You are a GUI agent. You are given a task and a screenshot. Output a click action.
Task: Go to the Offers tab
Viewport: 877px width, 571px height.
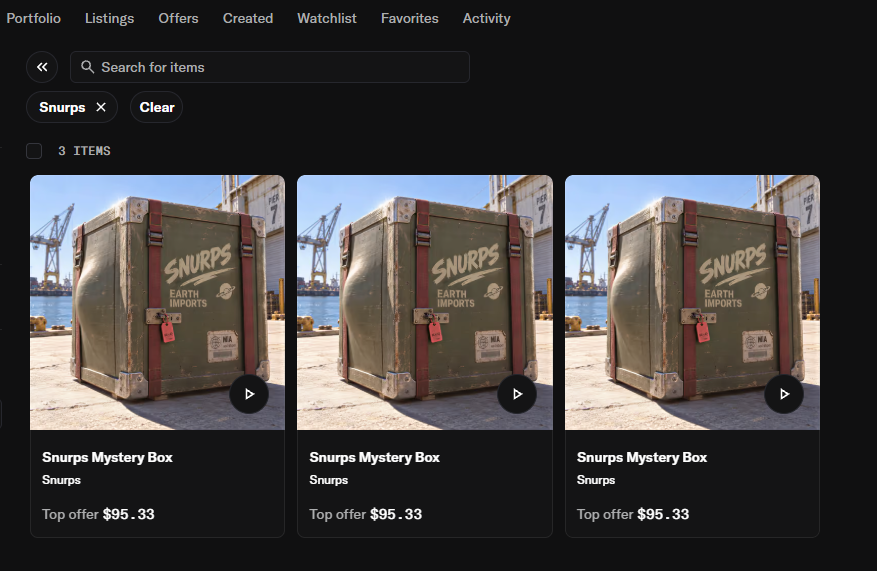[x=178, y=18]
